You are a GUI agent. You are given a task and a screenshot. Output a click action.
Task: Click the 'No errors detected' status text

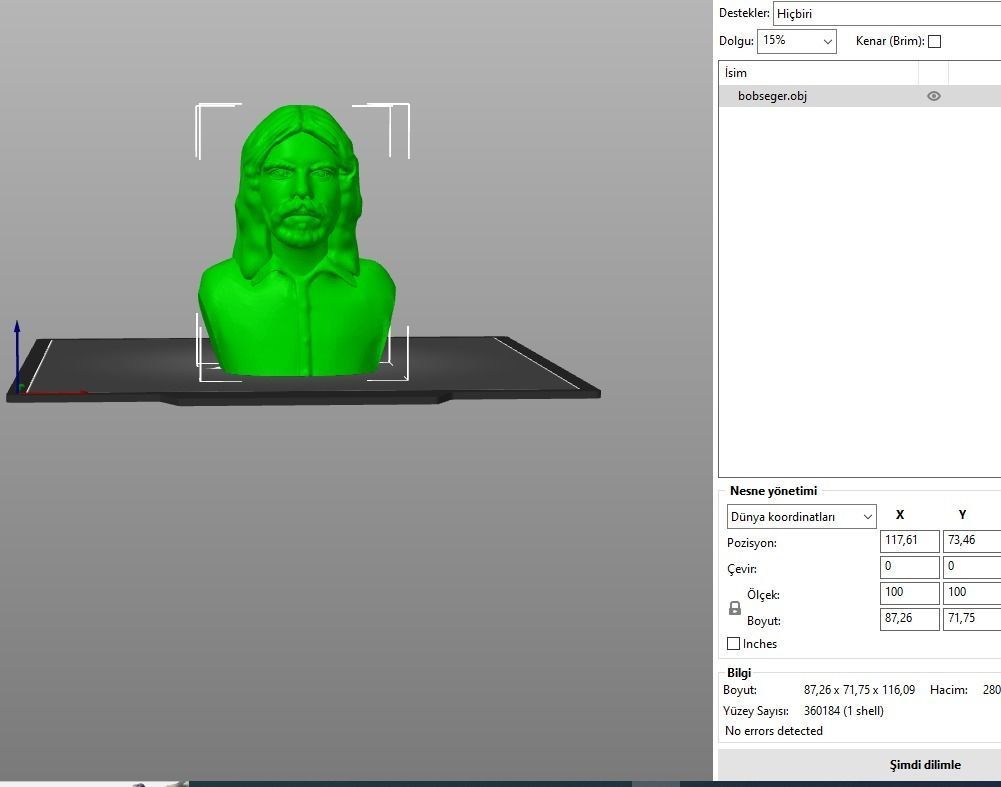click(x=774, y=731)
